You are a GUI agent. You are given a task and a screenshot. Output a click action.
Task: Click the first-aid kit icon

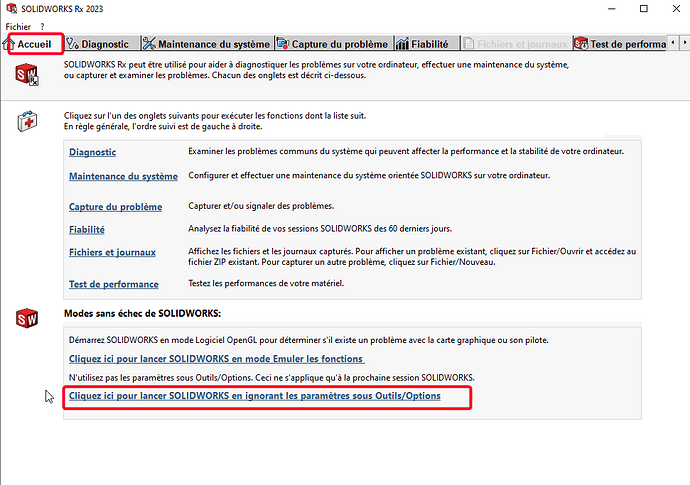click(x=27, y=121)
